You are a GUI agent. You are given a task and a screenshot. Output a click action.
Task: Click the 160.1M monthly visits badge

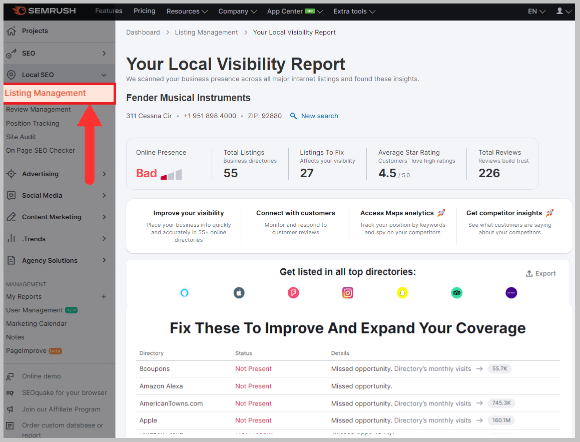[x=501, y=420]
